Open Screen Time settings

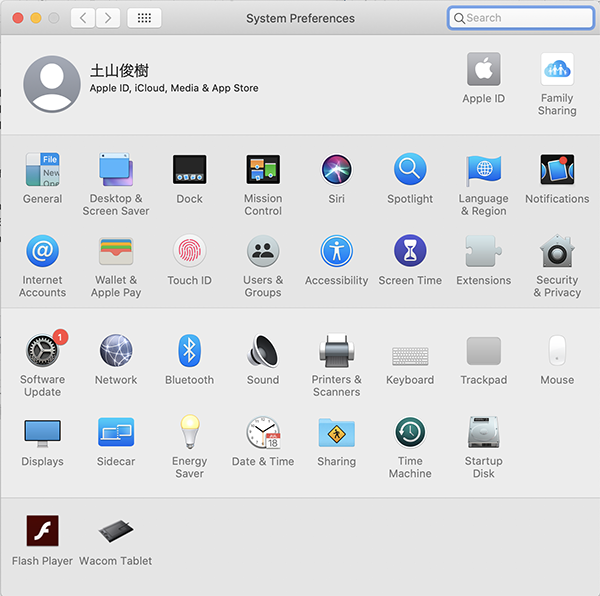410,251
